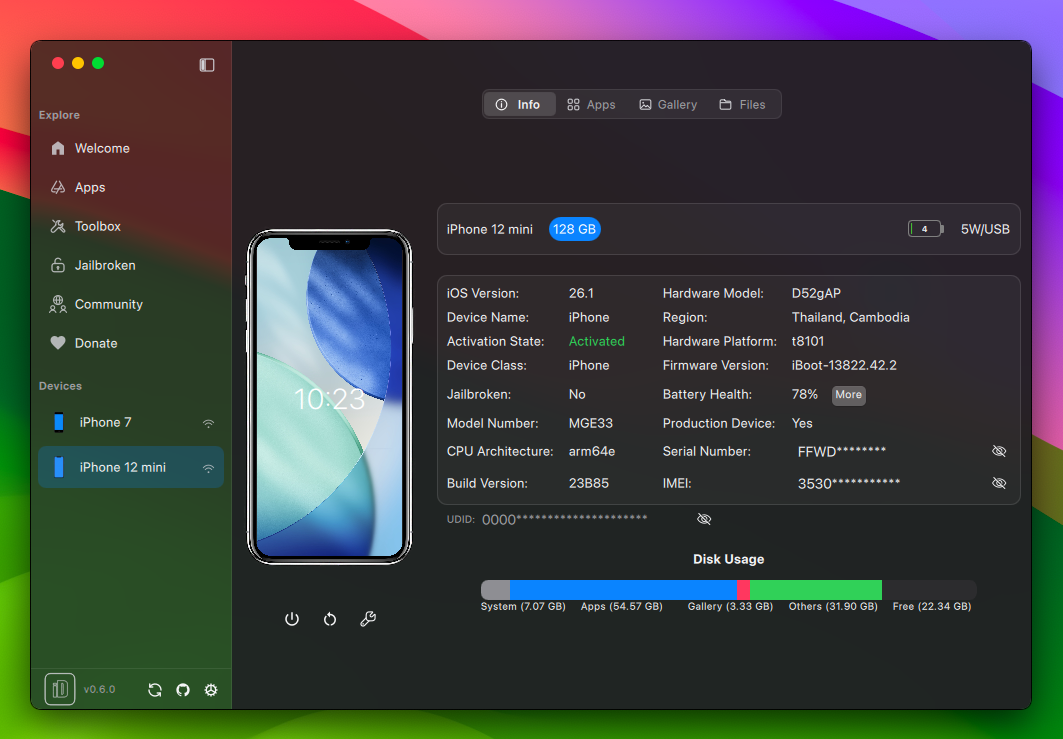Image resolution: width=1063 pixels, height=739 pixels.
Task: Click the dark Free segment of disk bar
Action: [x=929, y=590]
